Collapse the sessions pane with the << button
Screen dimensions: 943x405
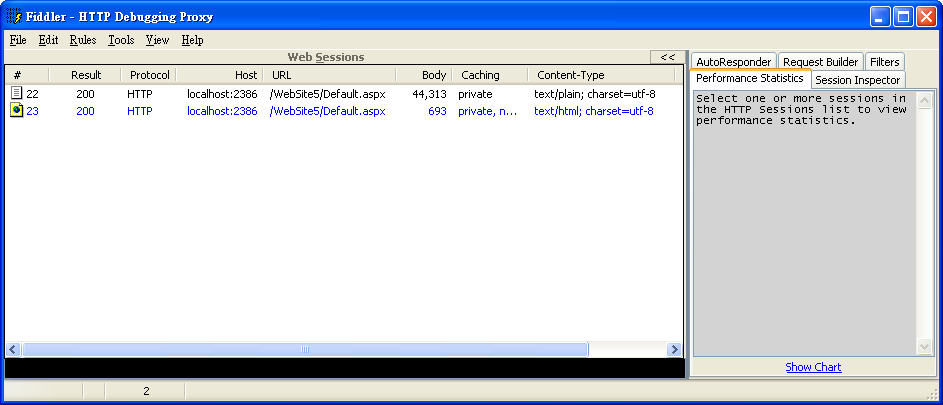pyautogui.click(x=667, y=57)
